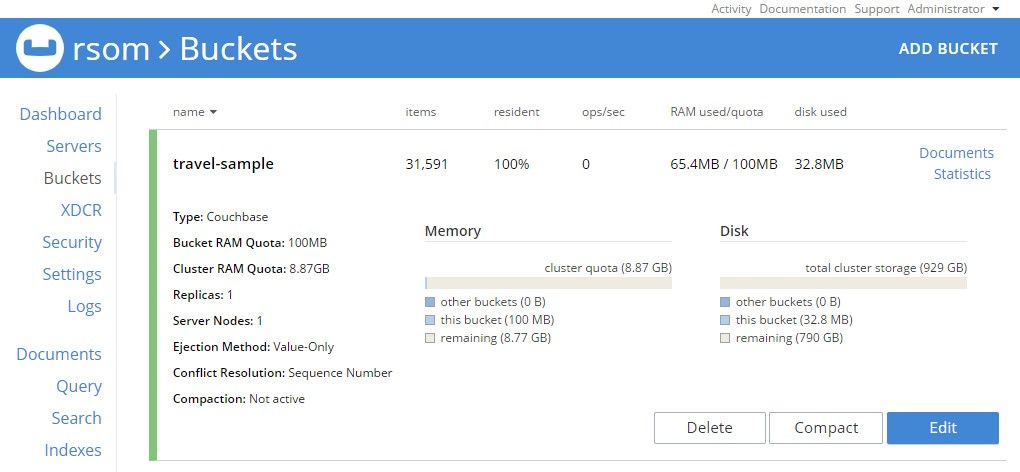The width and height of the screenshot is (1020, 472).
Task: Compact the travel-sample bucket
Action: pos(826,428)
